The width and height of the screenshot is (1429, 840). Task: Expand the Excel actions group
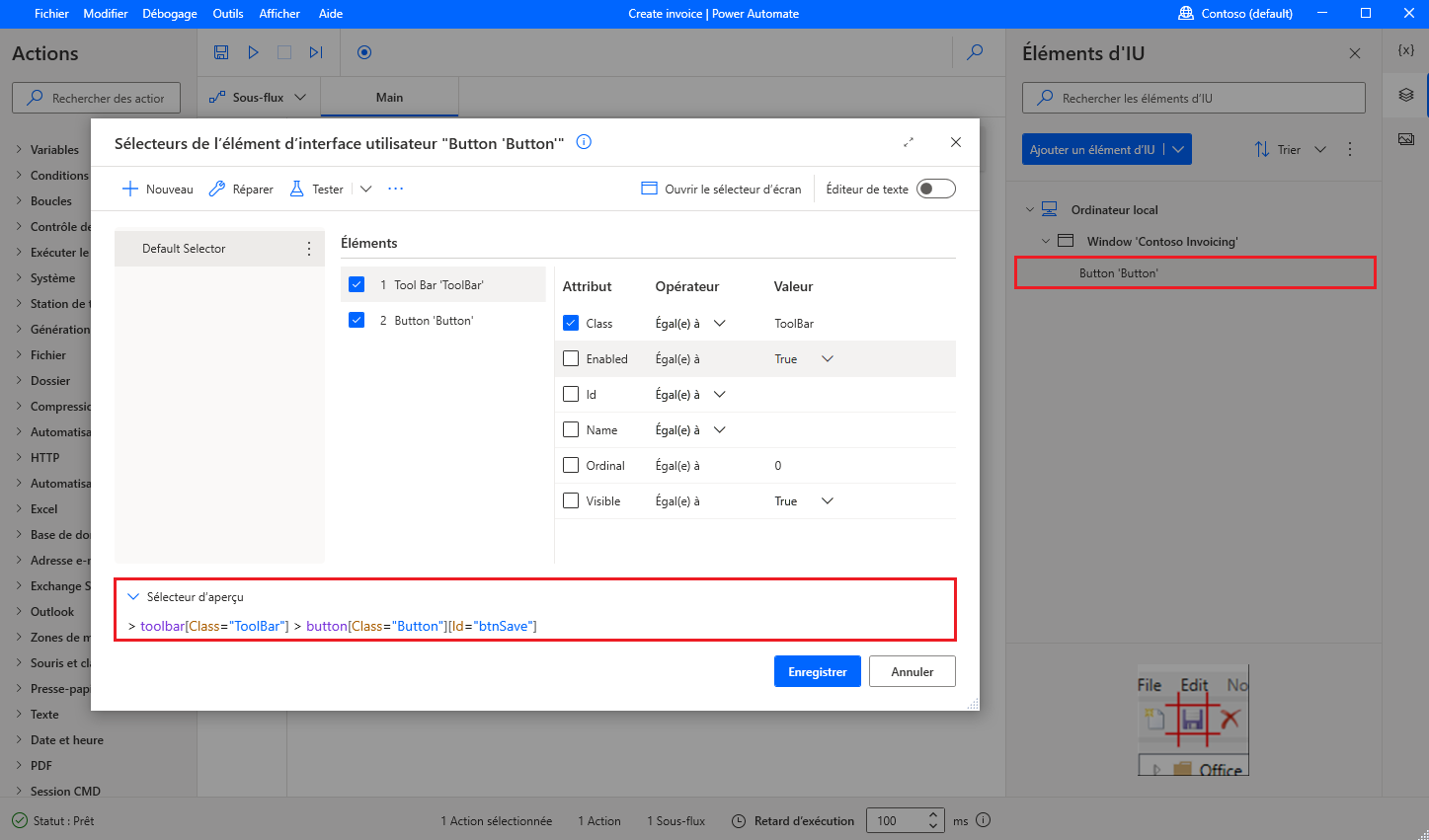[19, 509]
